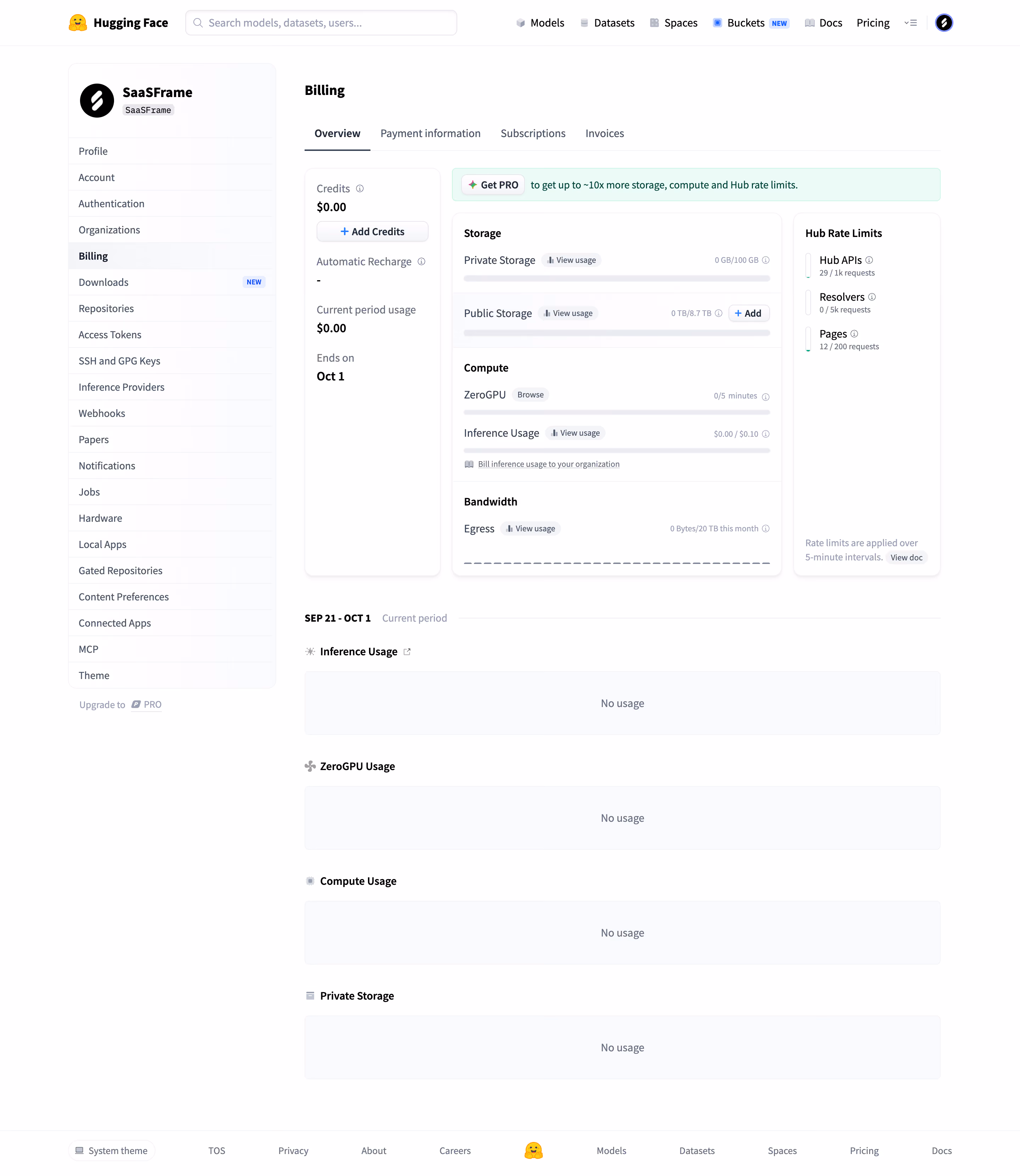Click the book icon before bill inference link

(469, 464)
